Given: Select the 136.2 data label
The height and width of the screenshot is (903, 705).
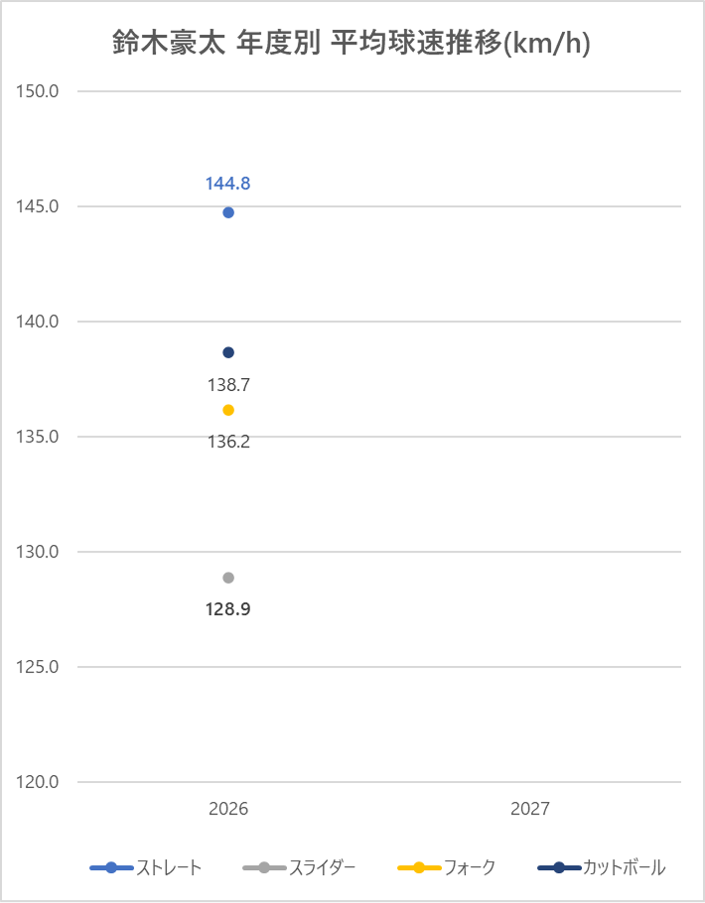Looking at the screenshot, I should point(229,442).
